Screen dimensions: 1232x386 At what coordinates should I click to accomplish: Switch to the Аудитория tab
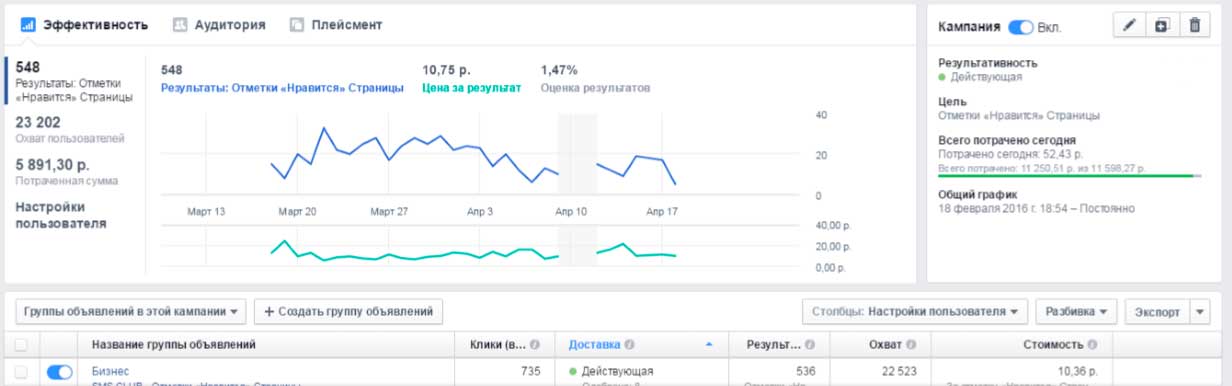[218, 24]
